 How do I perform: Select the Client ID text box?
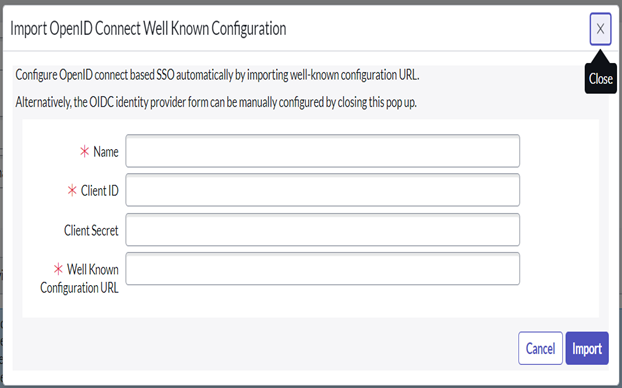323,190
